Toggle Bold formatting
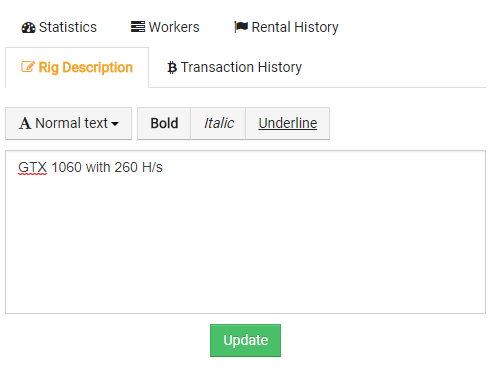Viewport: 493px width, 374px height. (164, 123)
